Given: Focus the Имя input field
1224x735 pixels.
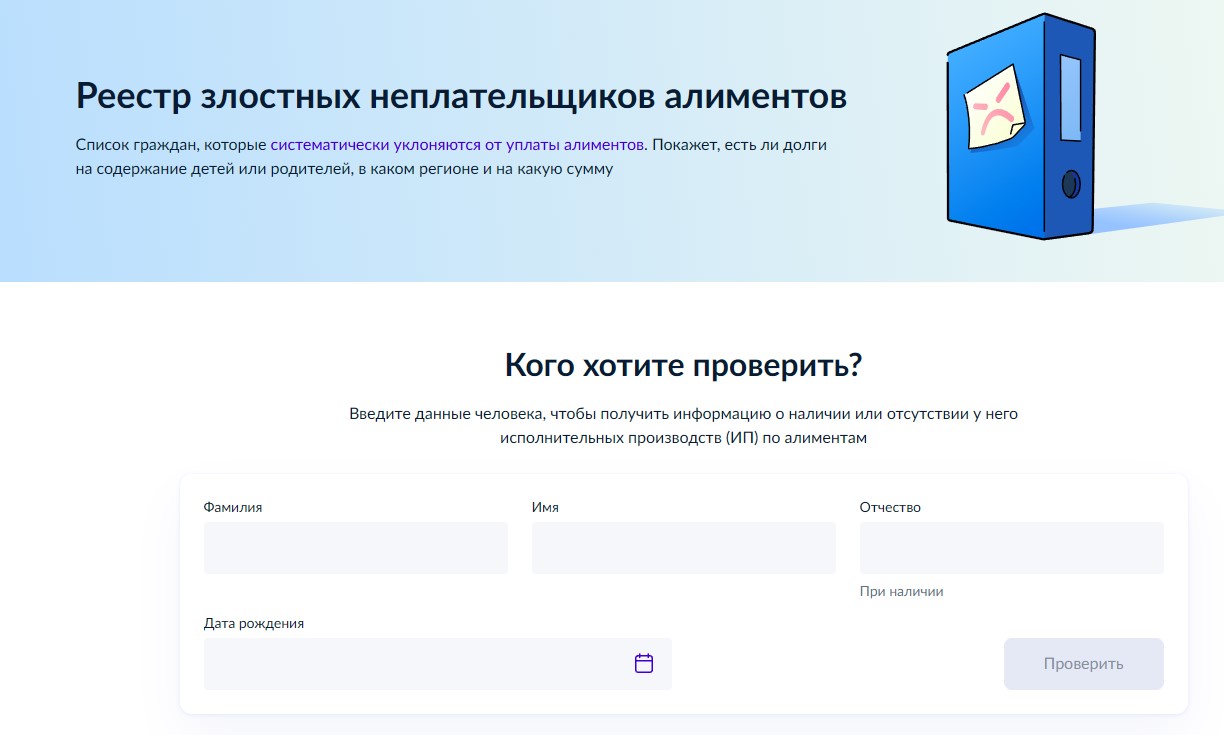Looking at the screenshot, I should (684, 548).
